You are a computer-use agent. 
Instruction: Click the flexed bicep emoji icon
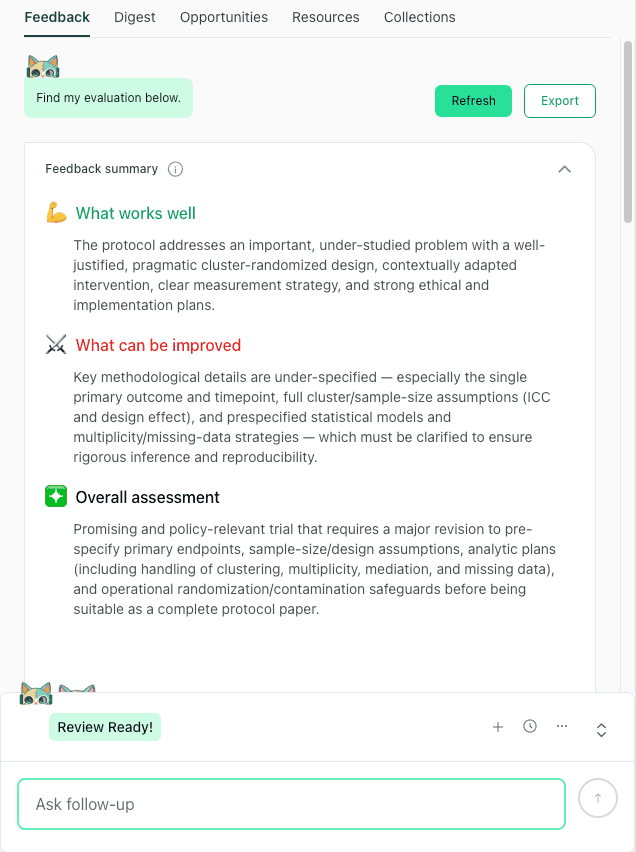56,213
